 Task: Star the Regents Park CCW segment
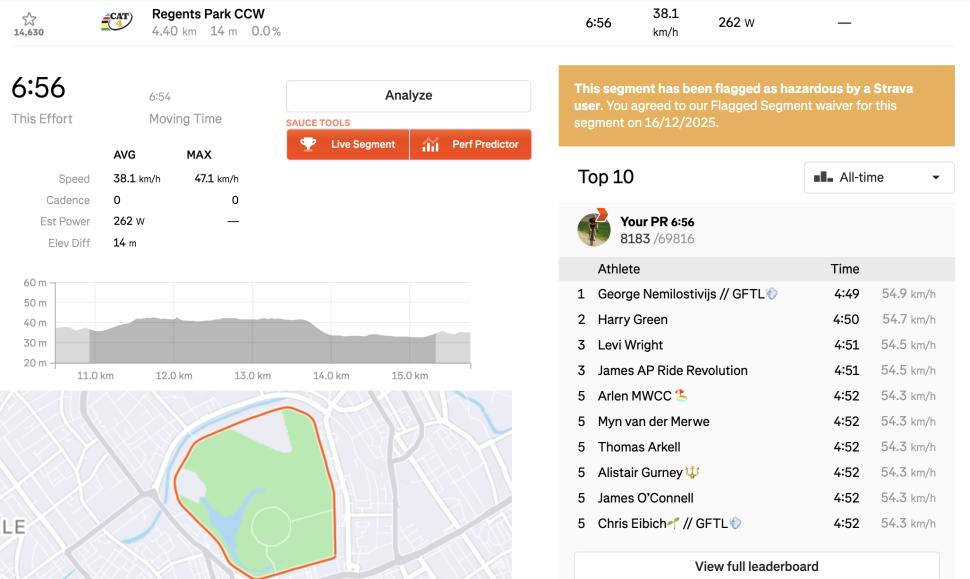(28, 19)
